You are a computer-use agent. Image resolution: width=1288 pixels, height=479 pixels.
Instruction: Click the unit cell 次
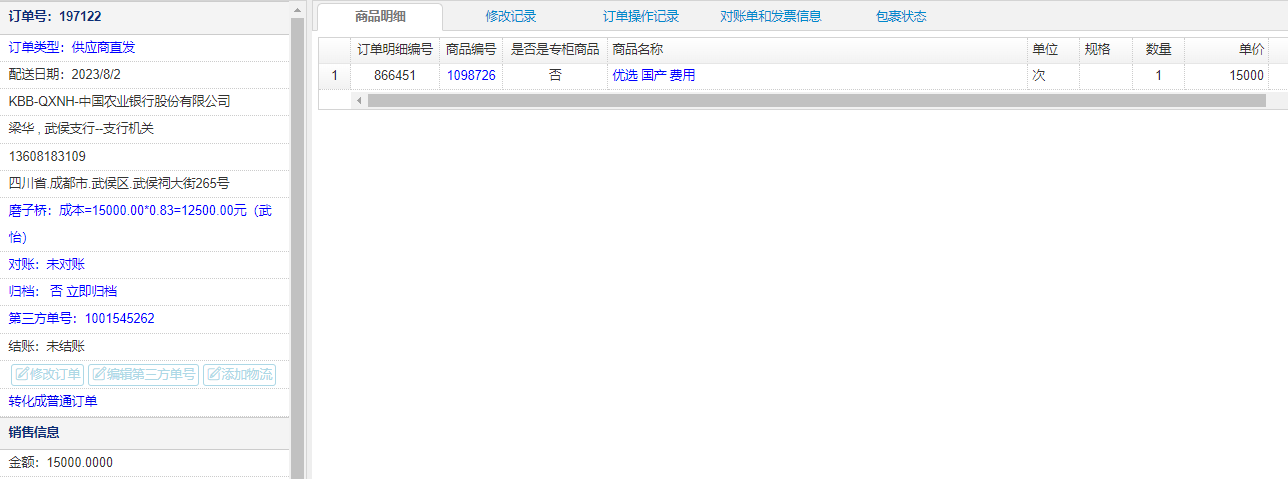pyautogui.click(x=1053, y=75)
